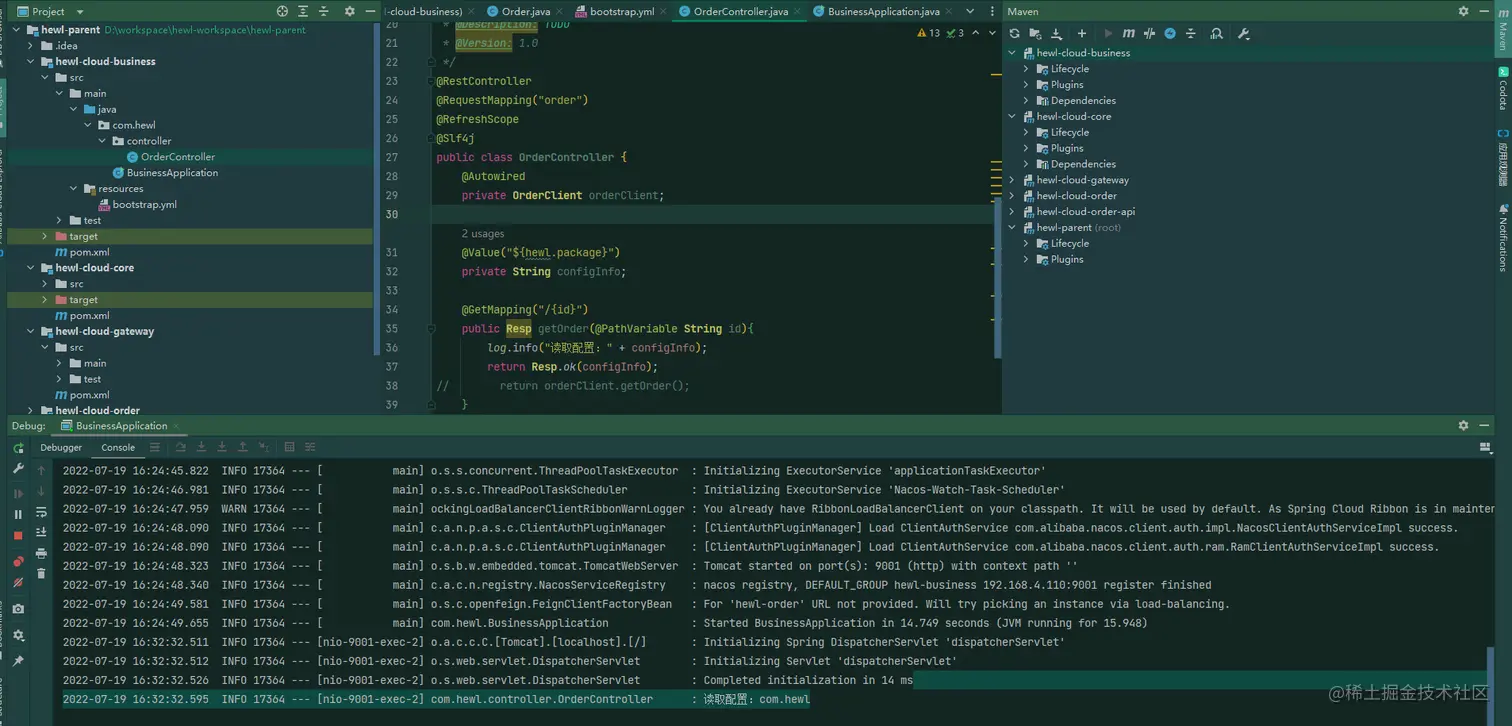Rerun BusinessApplication with the debug rerun icon
The width and height of the screenshot is (1512, 726).
click(18, 449)
